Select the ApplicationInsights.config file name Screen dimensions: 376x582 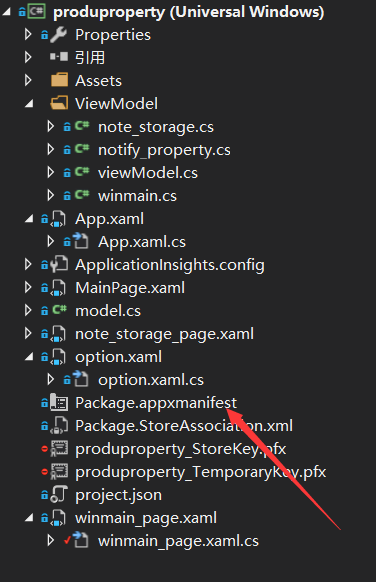170,265
